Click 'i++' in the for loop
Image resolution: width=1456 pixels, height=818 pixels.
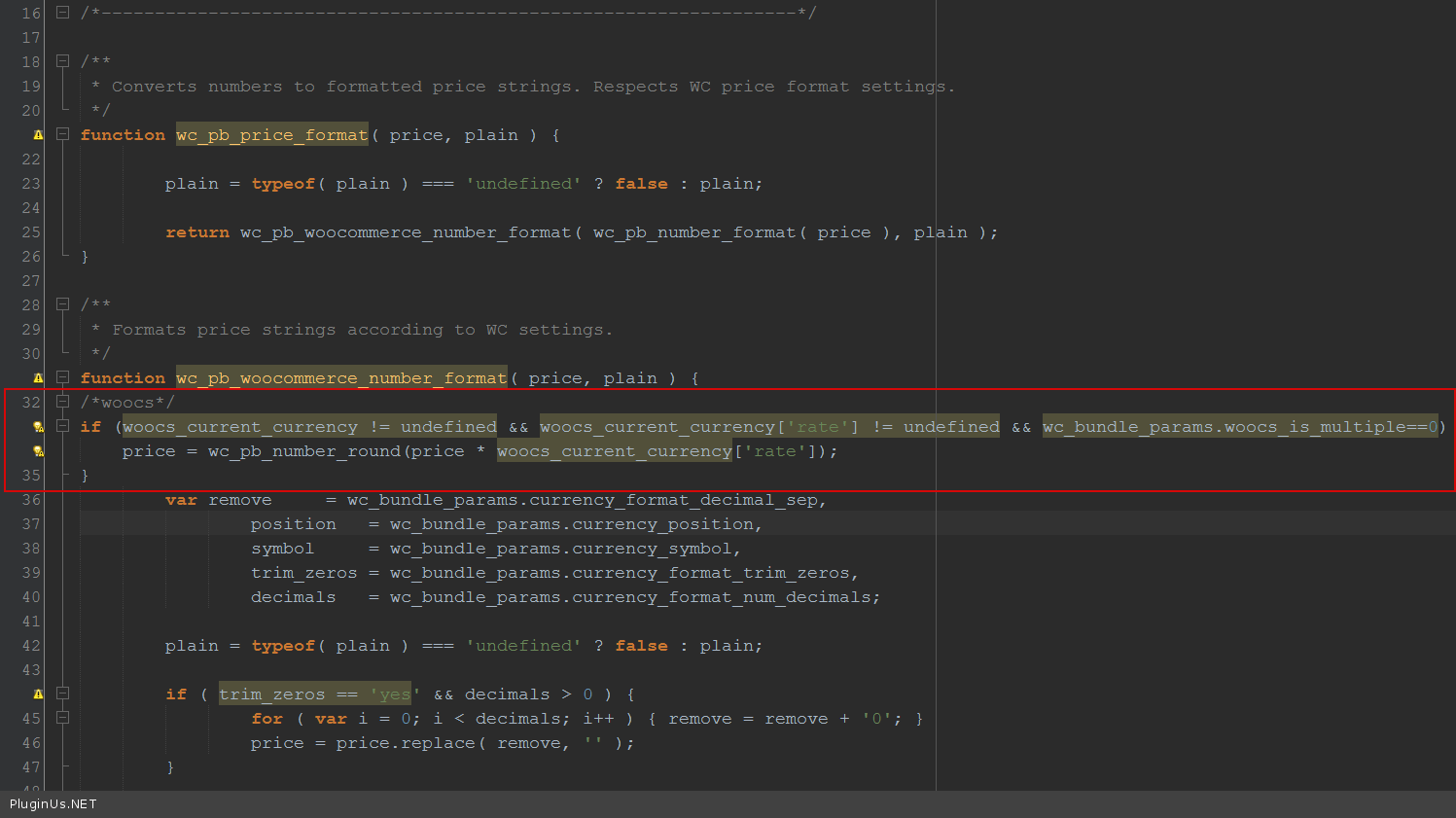(598, 719)
